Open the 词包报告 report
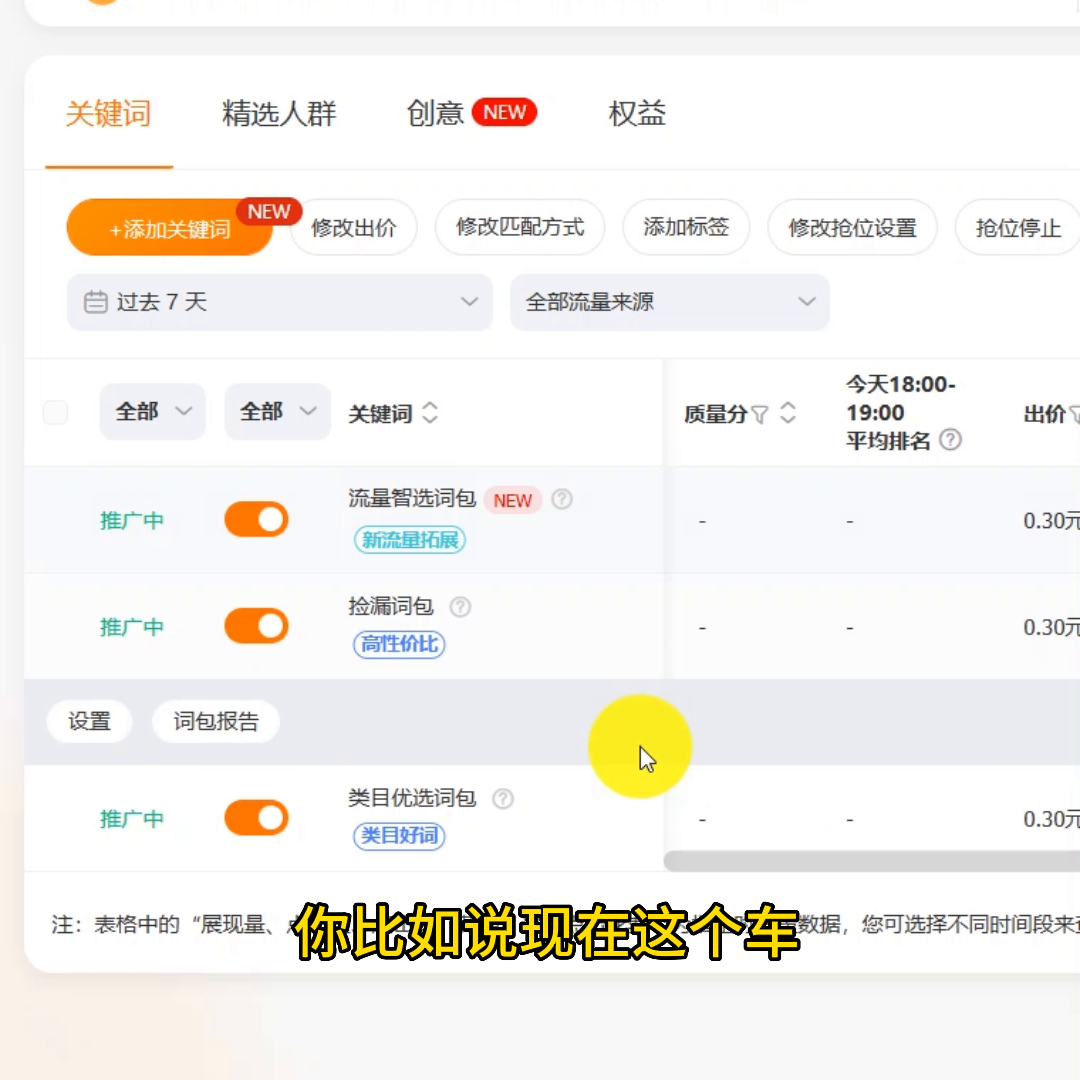Screen dimensions: 1080x1080 tap(215, 721)
